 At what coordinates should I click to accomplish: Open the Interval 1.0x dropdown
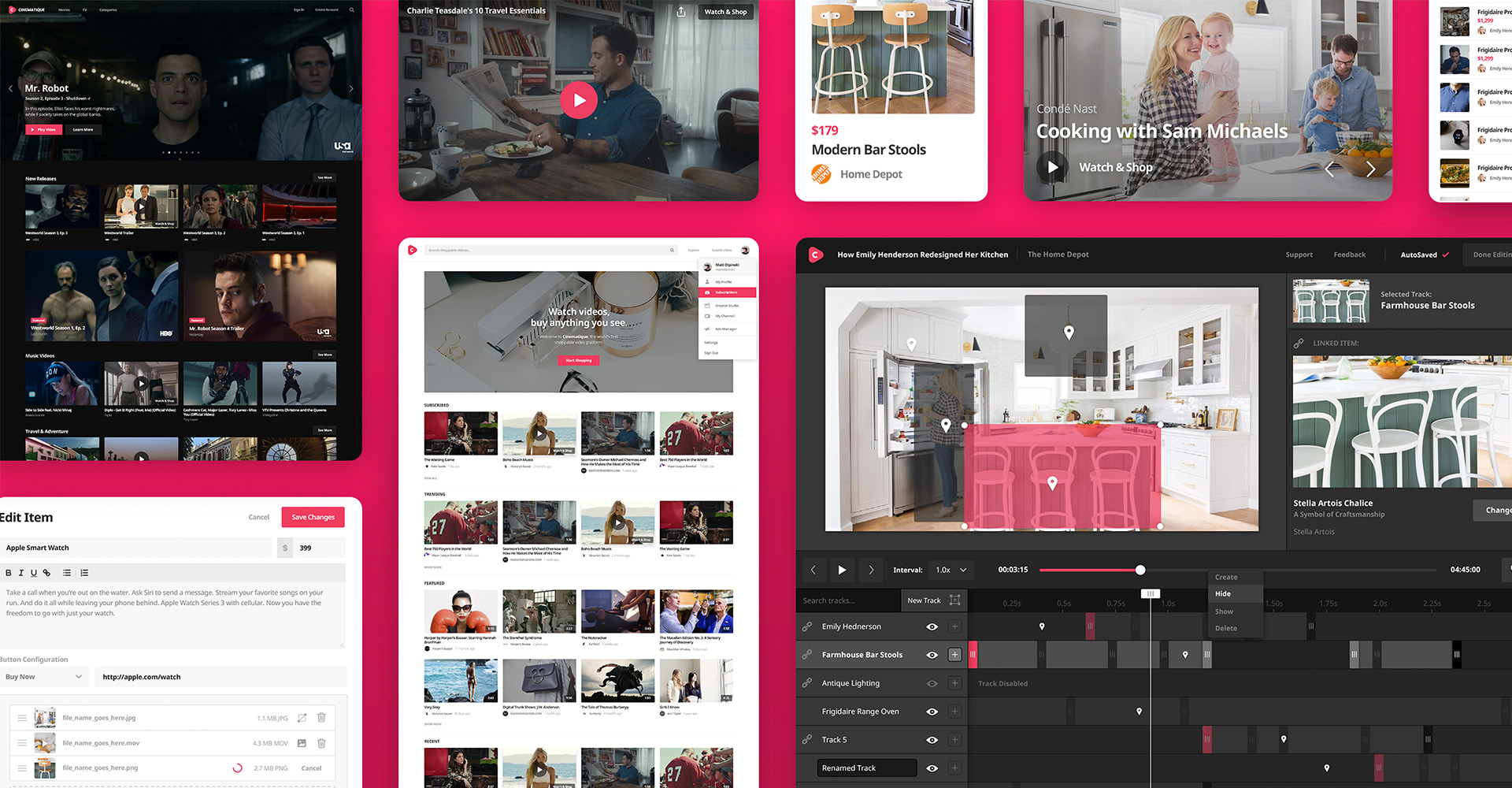click(951, 570)
